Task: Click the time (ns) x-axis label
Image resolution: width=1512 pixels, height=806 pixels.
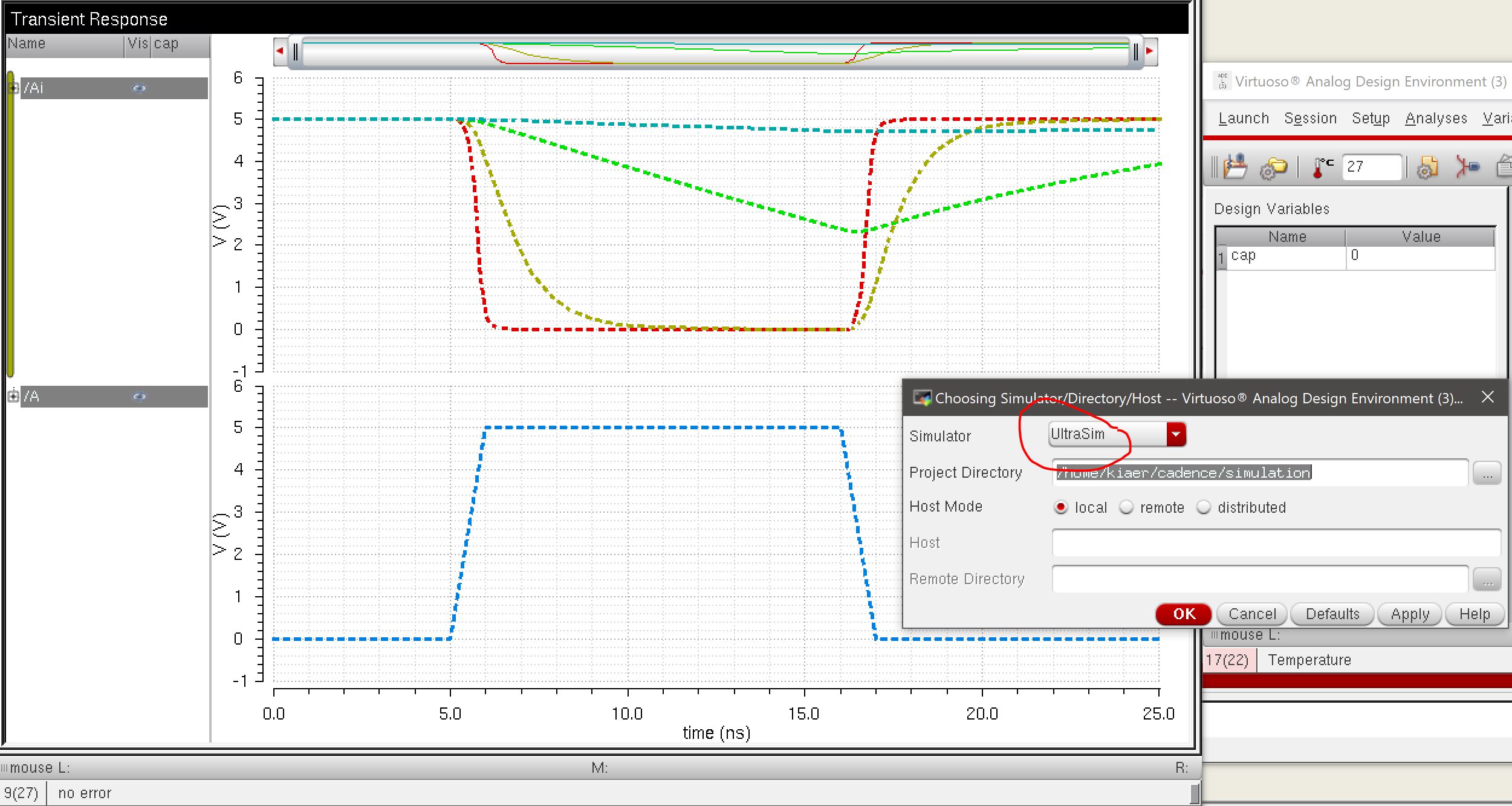Action: 716,733
